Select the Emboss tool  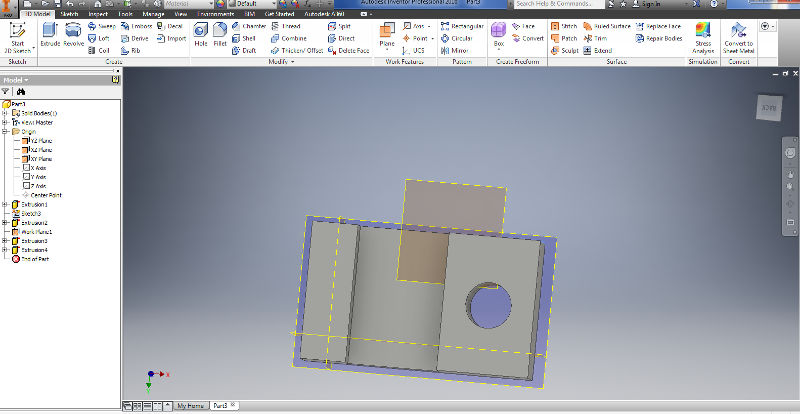point(136,26)
